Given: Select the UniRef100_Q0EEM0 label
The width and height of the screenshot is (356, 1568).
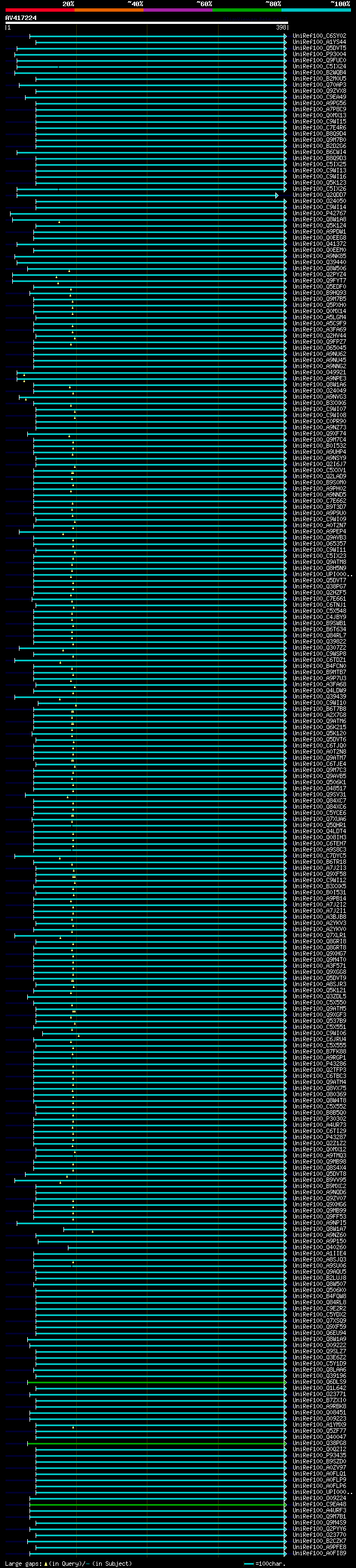Looking at the screenshot, I should (x=319, y=250).
